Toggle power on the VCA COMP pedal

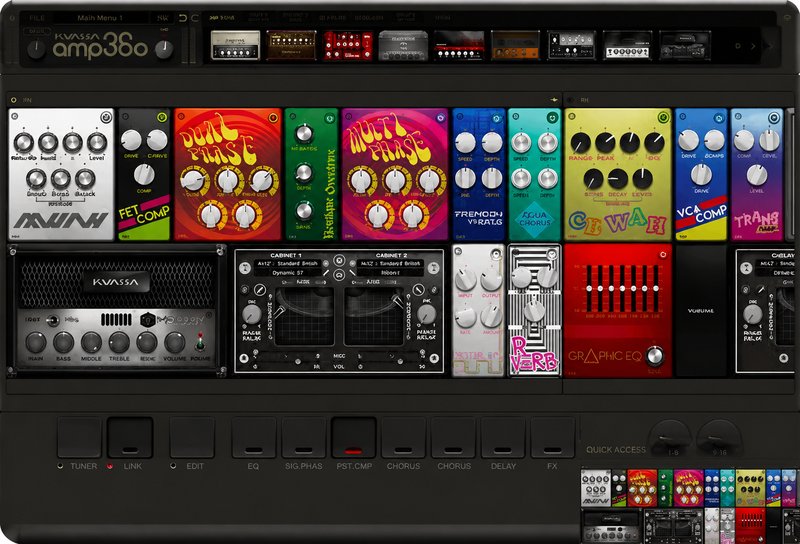718,118
